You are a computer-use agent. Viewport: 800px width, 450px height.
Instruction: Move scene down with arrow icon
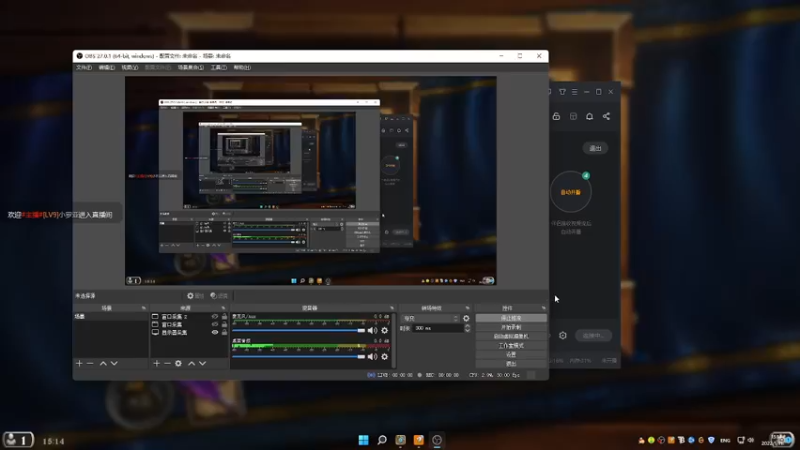pos(114,363)
